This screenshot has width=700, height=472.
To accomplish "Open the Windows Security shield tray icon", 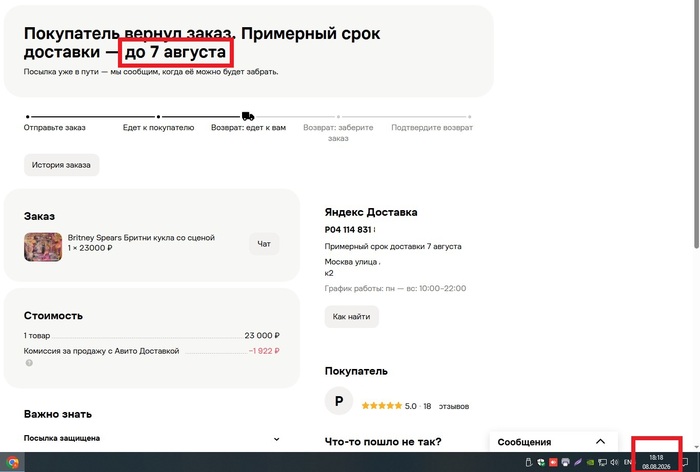I will coord(541,462).
